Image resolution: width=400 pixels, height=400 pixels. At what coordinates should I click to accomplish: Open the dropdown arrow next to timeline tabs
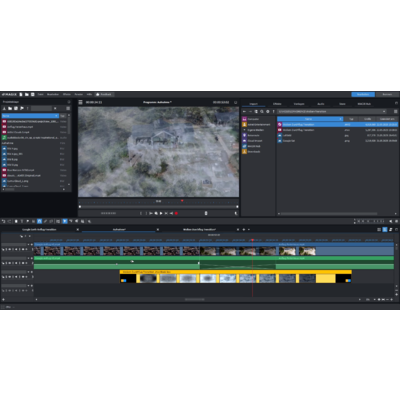[249, 229]
